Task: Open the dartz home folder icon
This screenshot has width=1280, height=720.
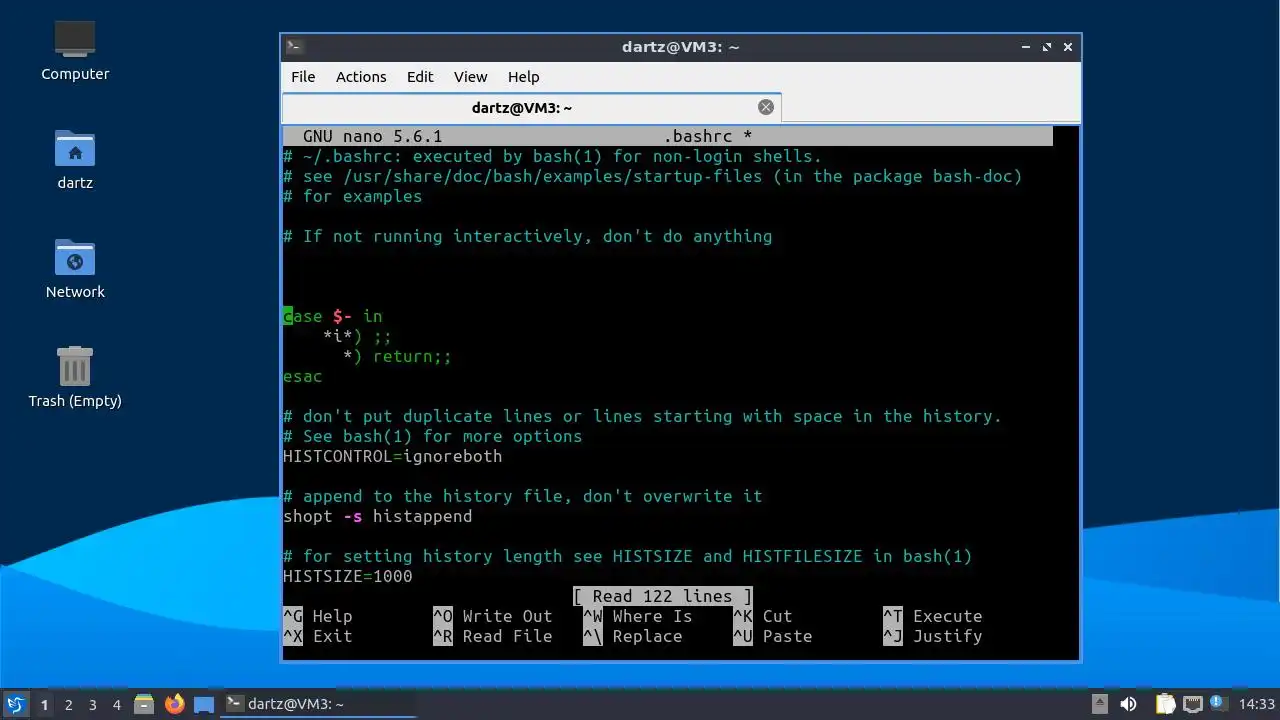Action: click(75, 158)
